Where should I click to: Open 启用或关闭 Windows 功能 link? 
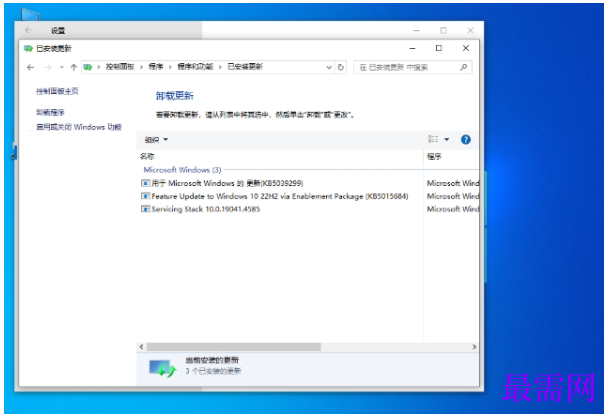79,127
